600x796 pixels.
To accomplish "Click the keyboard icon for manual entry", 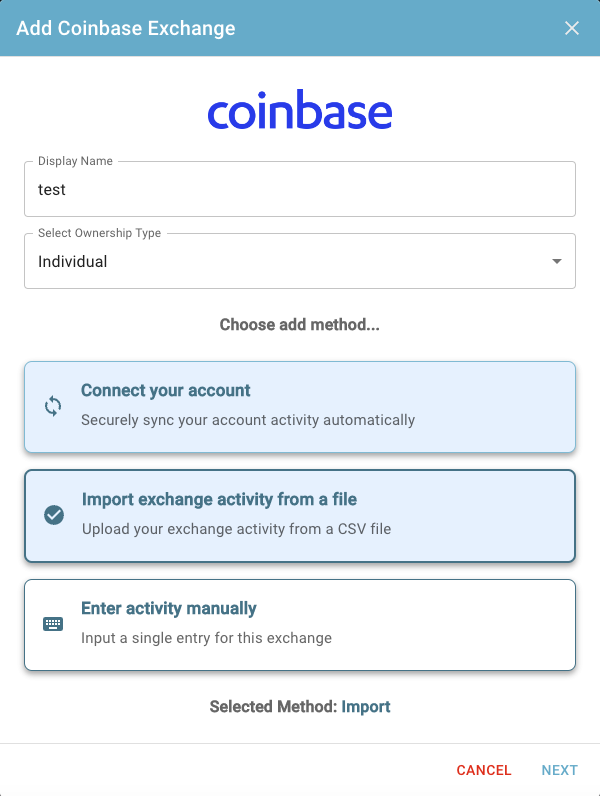I will tap(53, 624).
